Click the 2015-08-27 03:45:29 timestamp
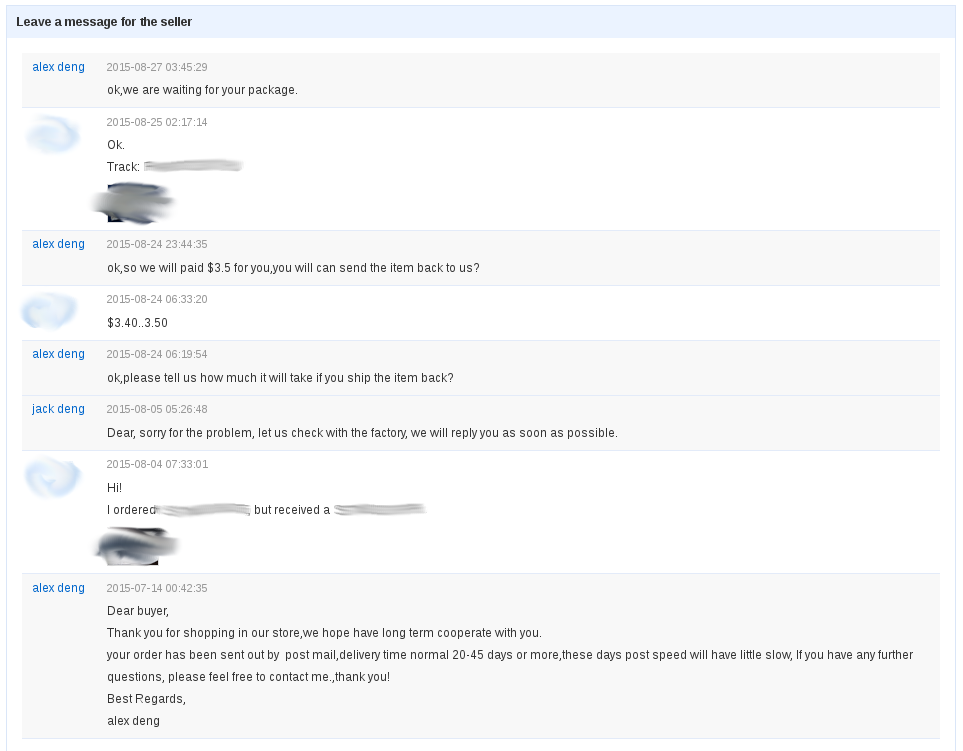 click(x=157, y=67)
